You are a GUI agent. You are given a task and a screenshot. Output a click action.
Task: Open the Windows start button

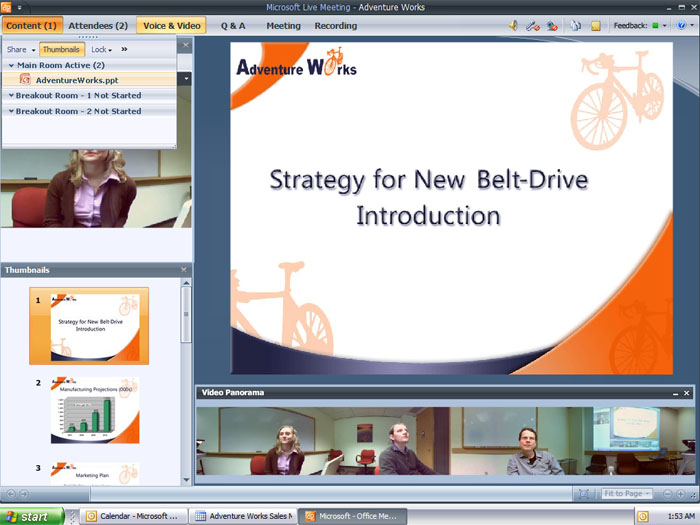[x=32, y=517]
